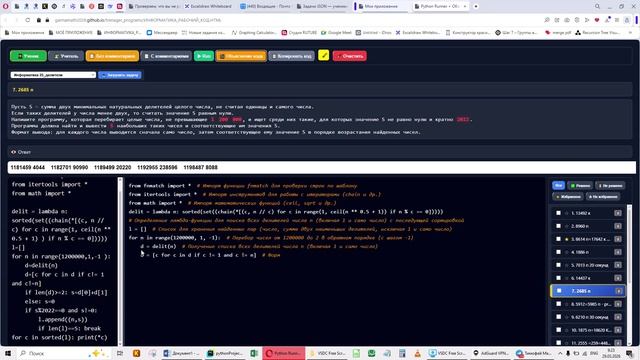Run the code with green Run button
This screenshot has width=640, height=360.
click(204, 56)
